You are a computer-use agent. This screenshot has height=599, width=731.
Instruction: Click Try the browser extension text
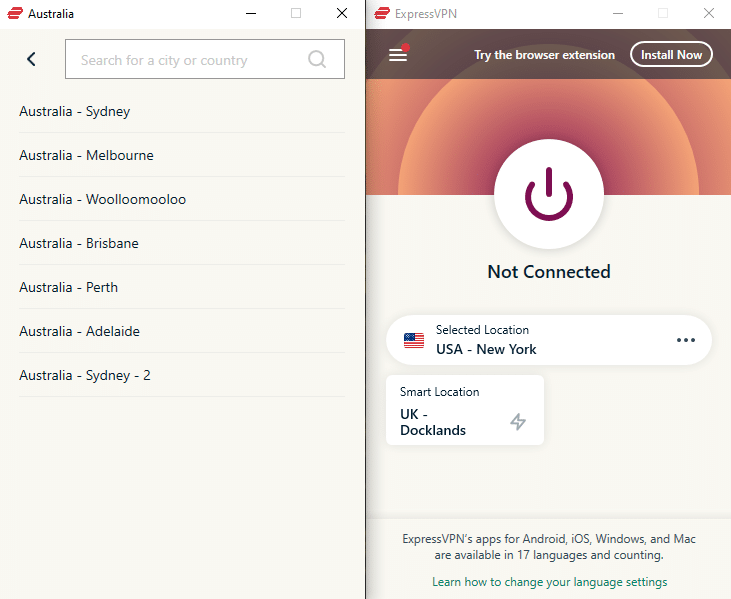point(545,55)
